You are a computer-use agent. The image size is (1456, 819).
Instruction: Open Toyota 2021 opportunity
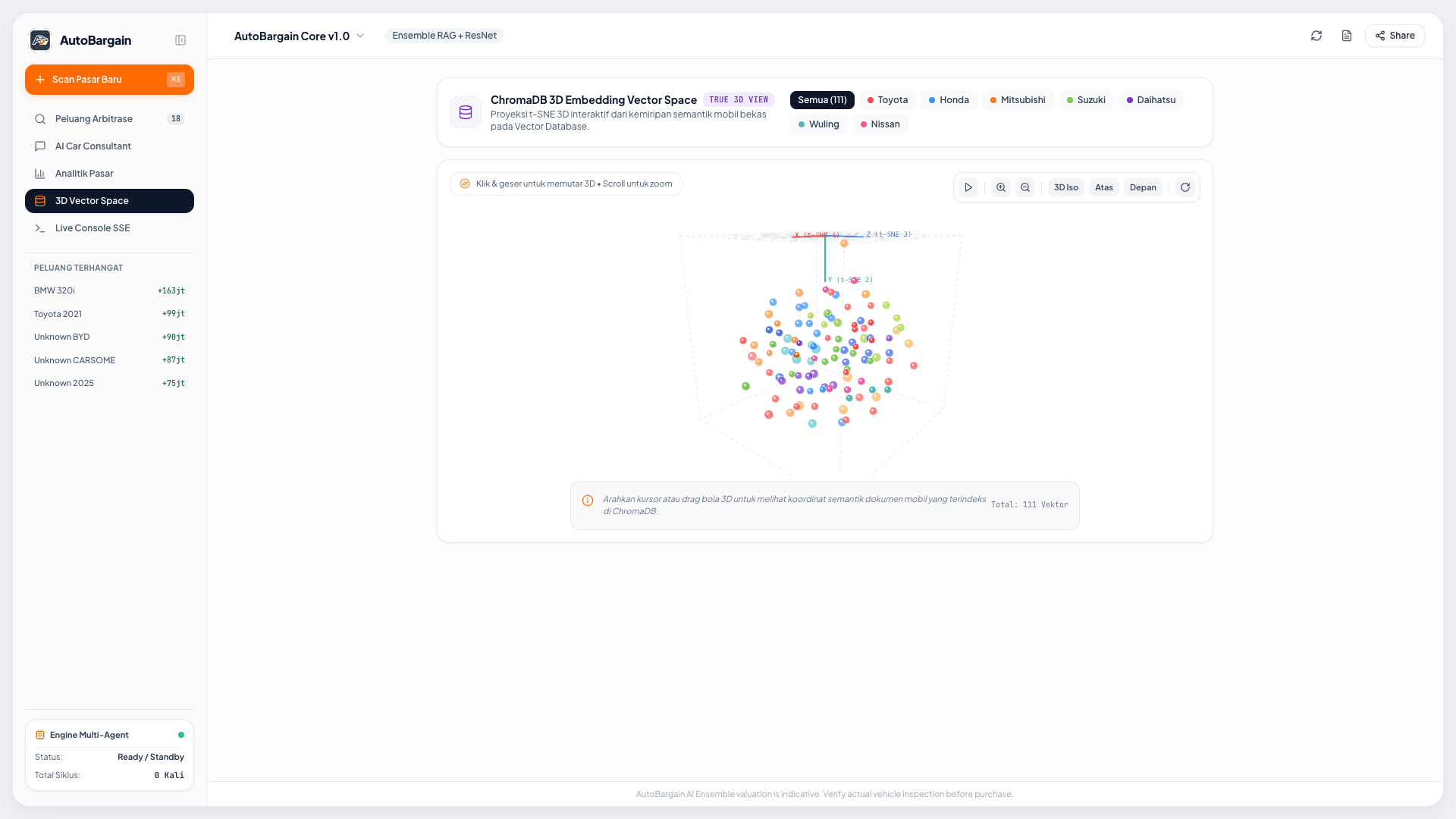click(109, 314)
